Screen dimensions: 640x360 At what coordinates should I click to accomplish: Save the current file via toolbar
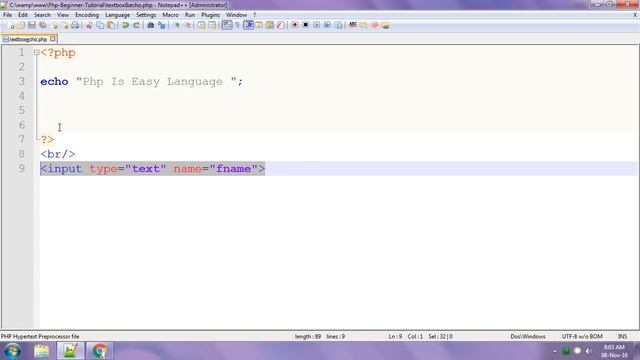click(31, 25)
